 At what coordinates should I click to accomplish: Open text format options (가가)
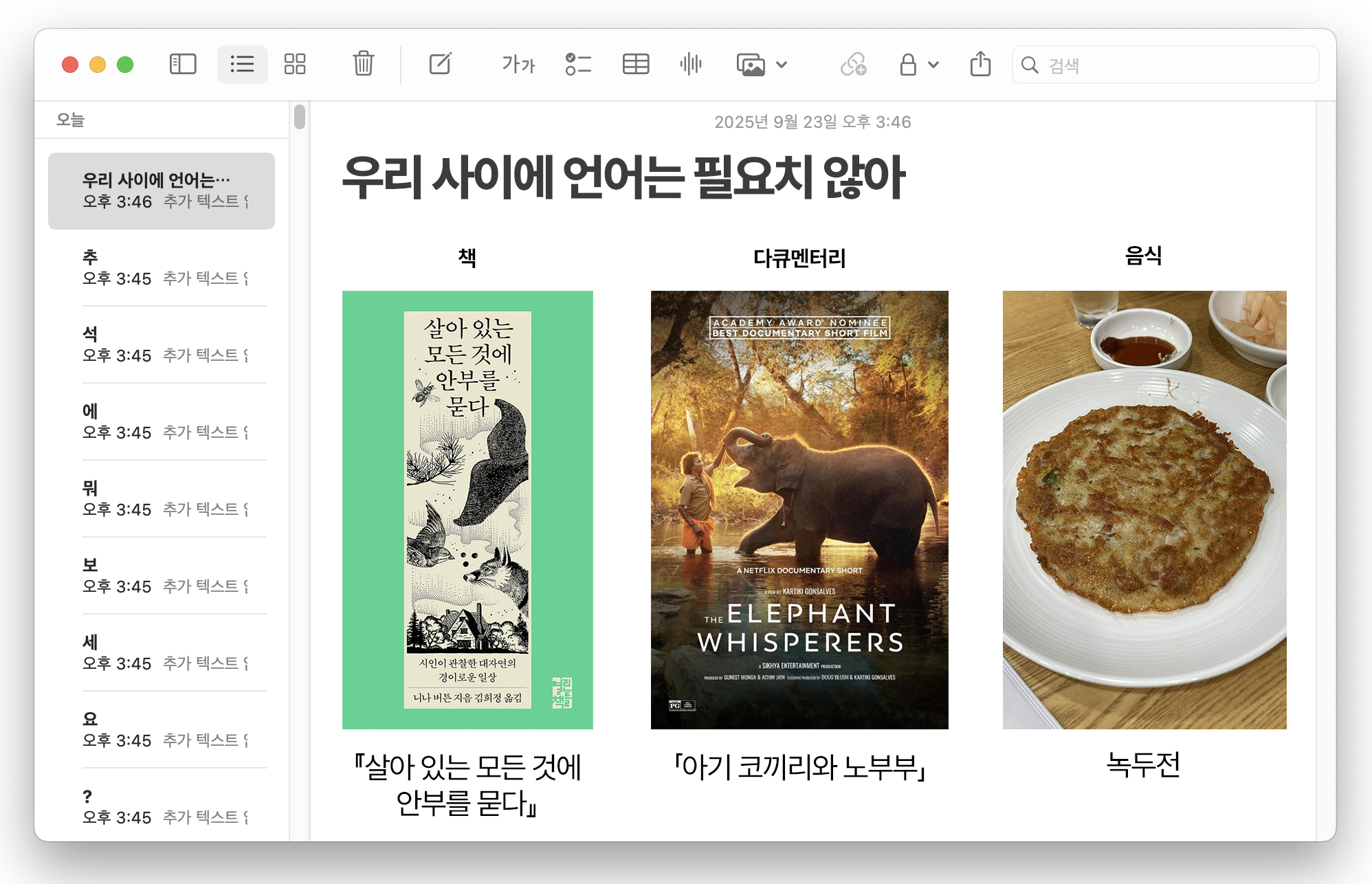(x=518, y=65)
